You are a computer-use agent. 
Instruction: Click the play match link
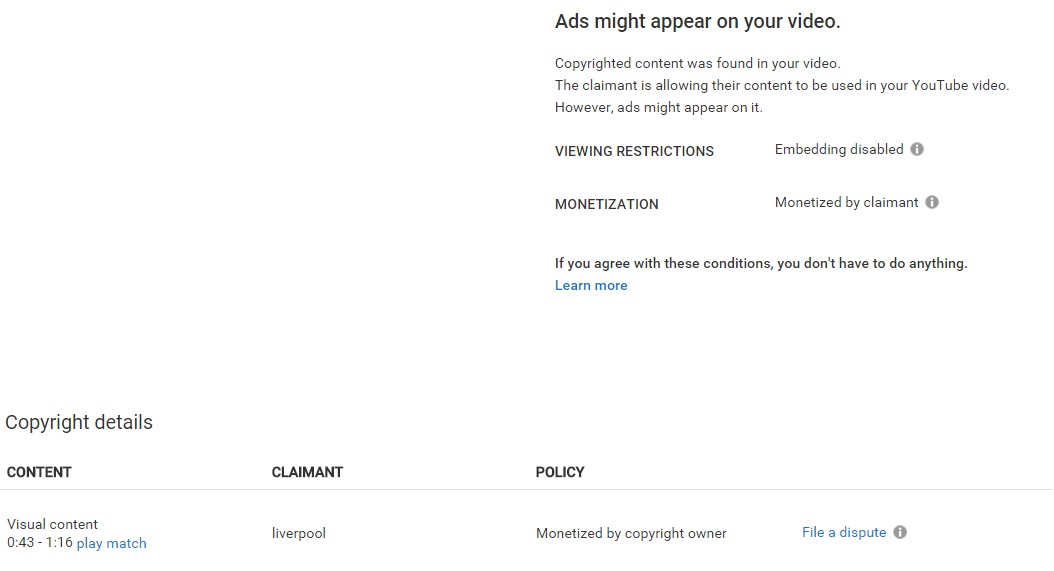point(112,543)
